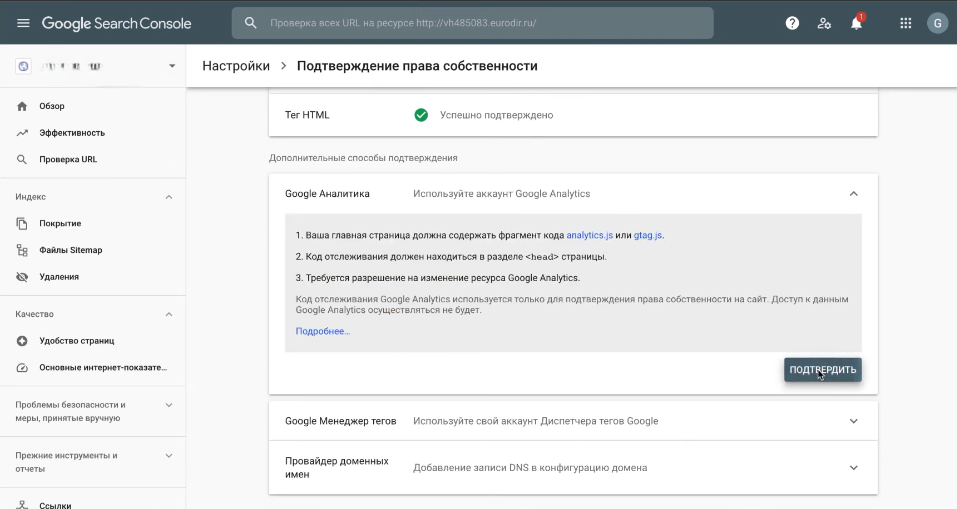
Task: Collapse the Индекс sidebar section
Action: 168,197
